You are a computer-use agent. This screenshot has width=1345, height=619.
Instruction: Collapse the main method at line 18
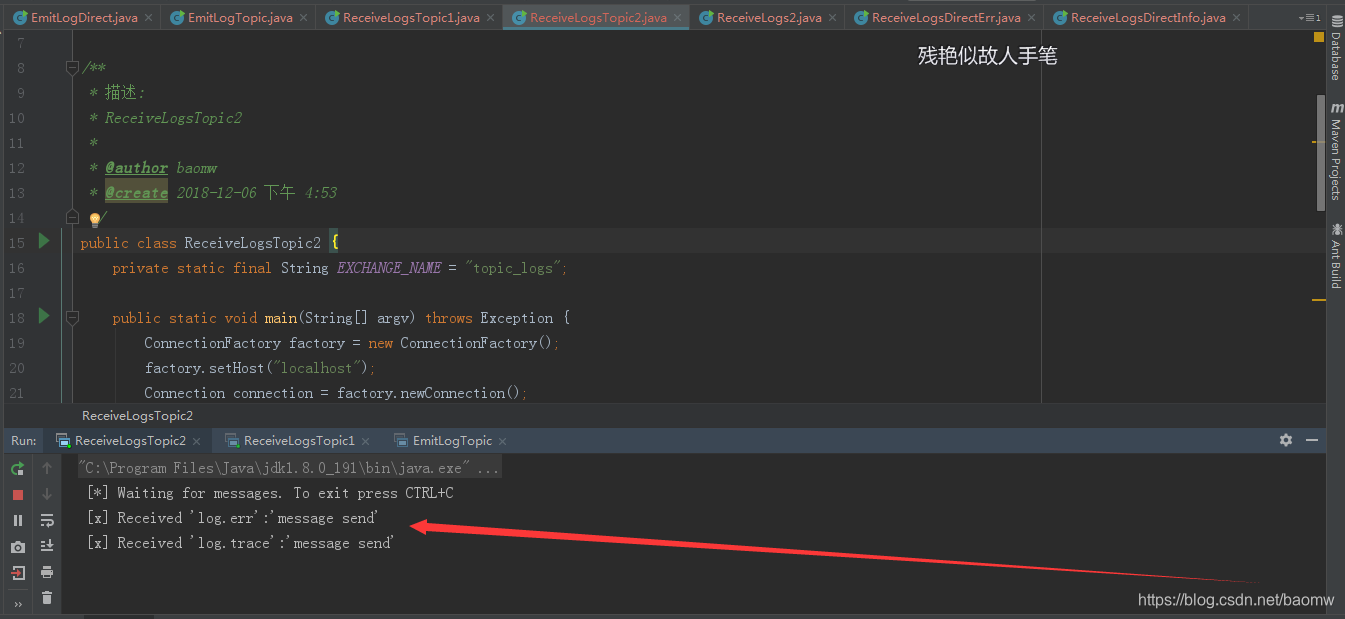[x=72, y=317]
